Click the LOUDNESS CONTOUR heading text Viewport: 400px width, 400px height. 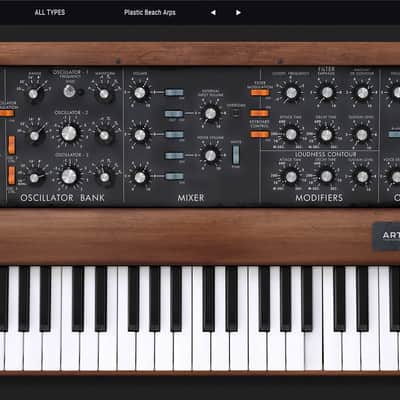click(x=325, y=154)
